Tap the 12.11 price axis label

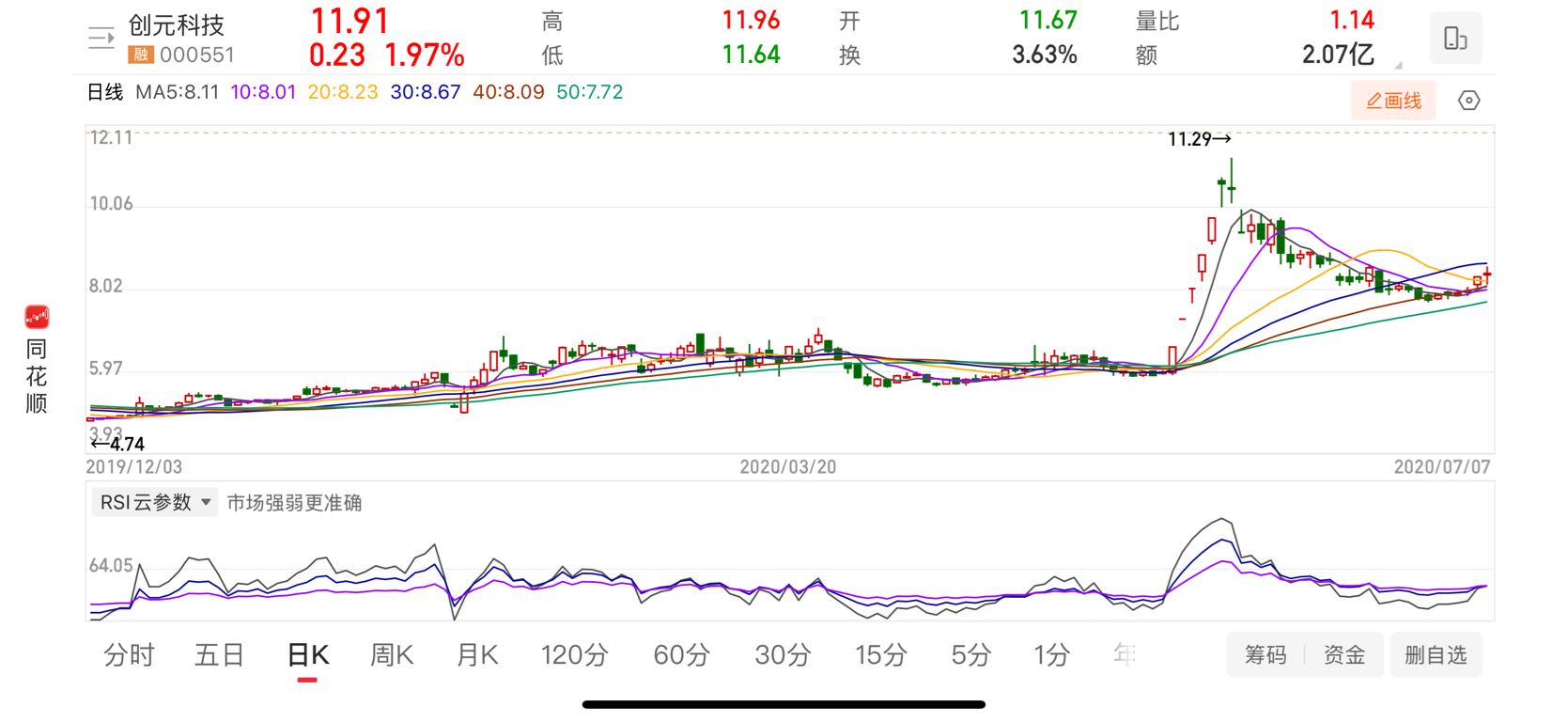click(111, 137)
